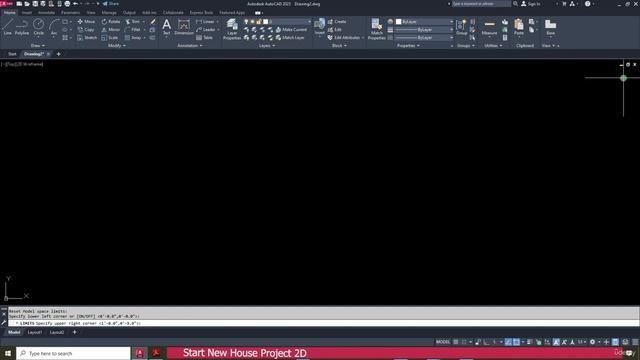Open the Insert ribbon tab
The width and height of the screenshot is (640, 360).
[27, 13]
